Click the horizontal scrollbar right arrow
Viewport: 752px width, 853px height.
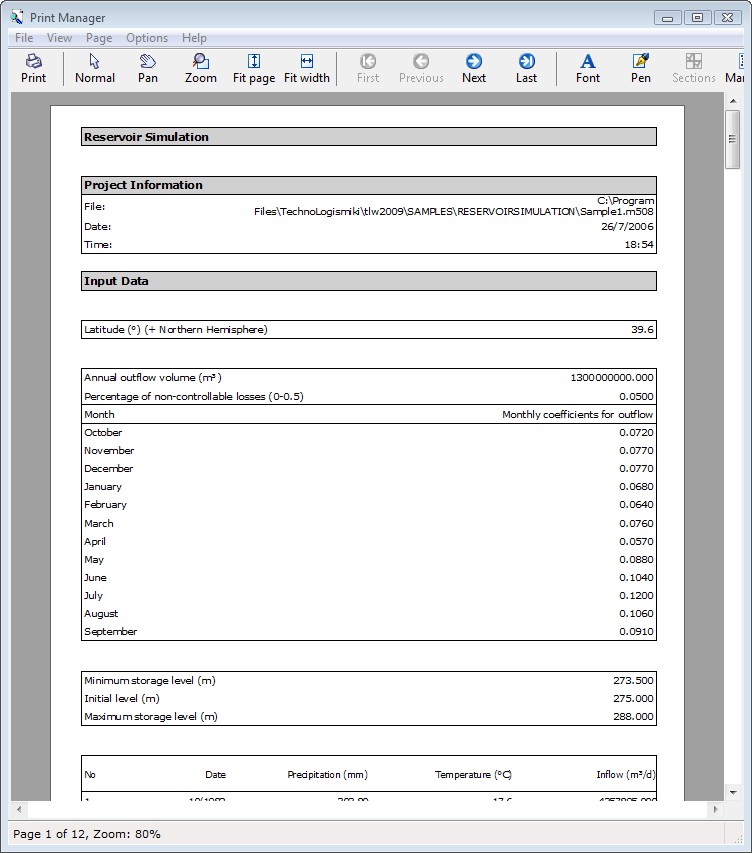[x=715, y=809]
